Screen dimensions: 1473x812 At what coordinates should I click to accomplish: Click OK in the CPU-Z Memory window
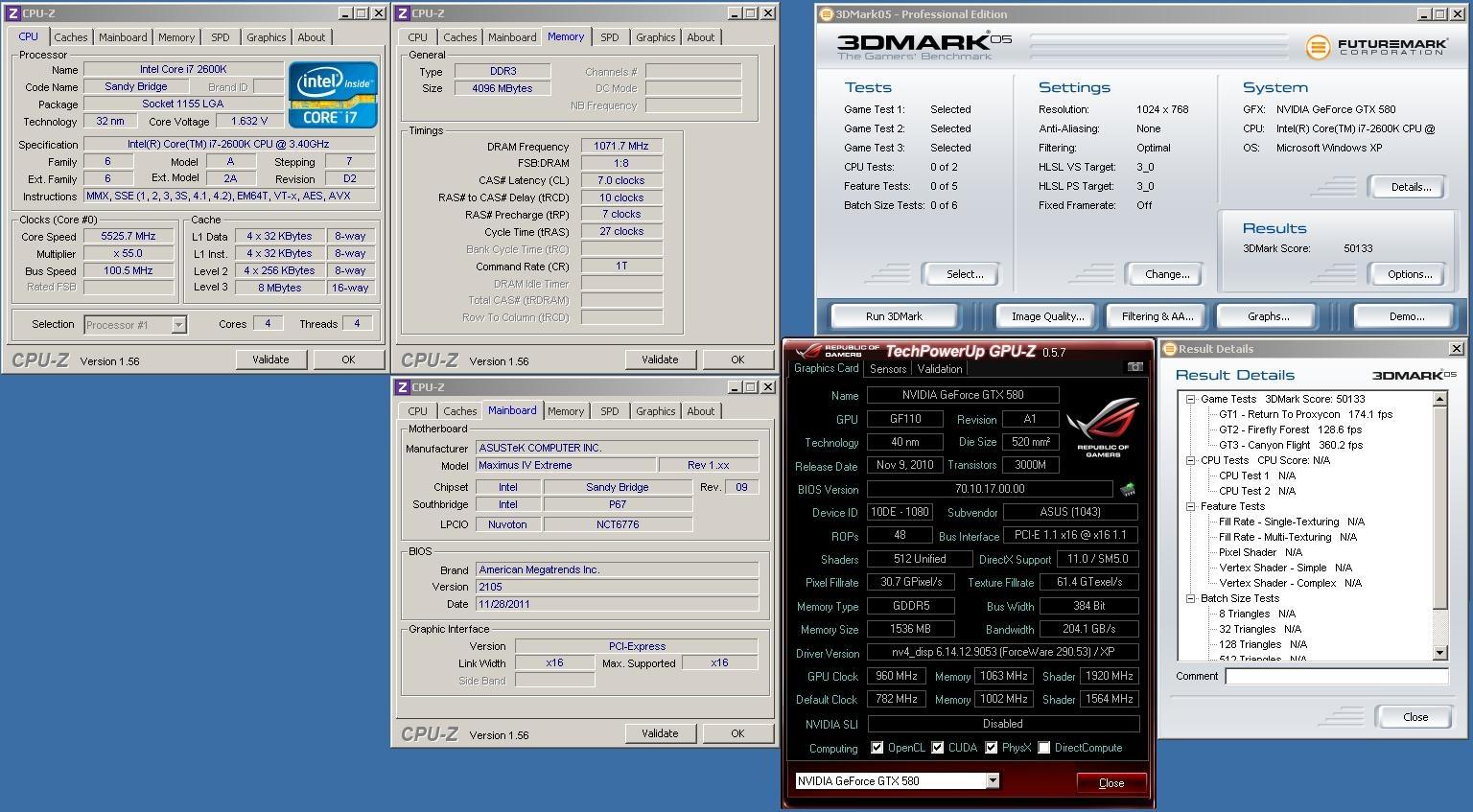[737, 360]
